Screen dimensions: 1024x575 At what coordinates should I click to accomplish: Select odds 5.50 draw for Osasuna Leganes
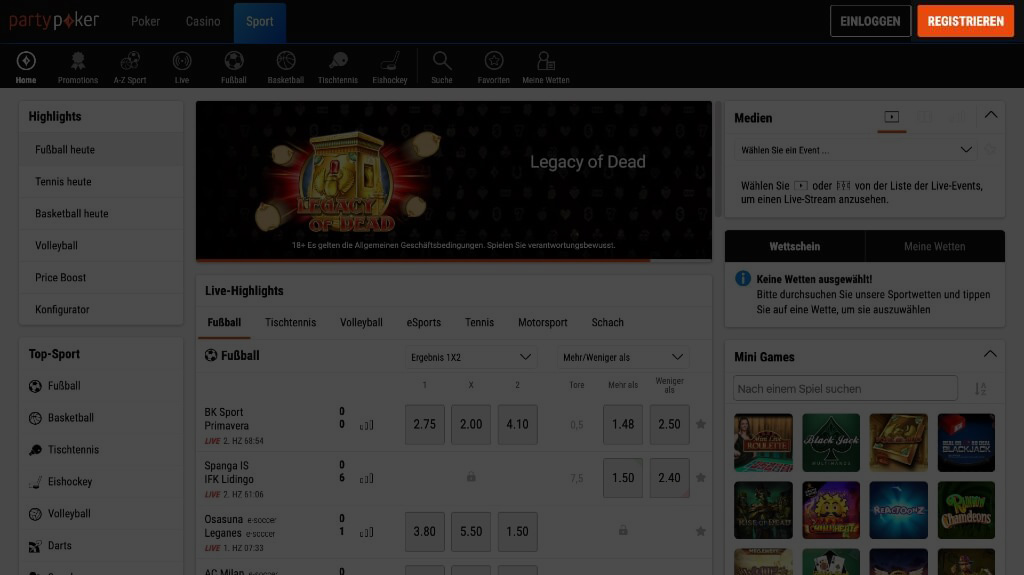471,531
